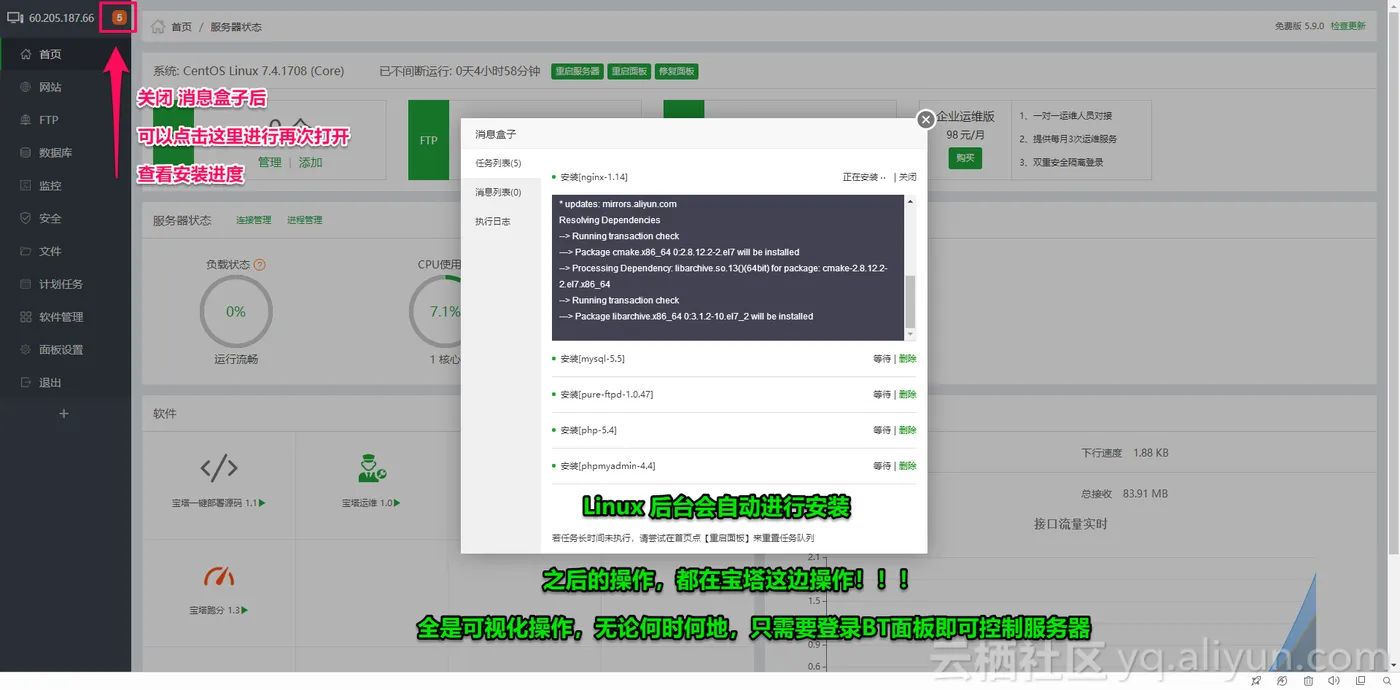
Task: Open 安全 security section in sidebar
Action: click(65, 219)
